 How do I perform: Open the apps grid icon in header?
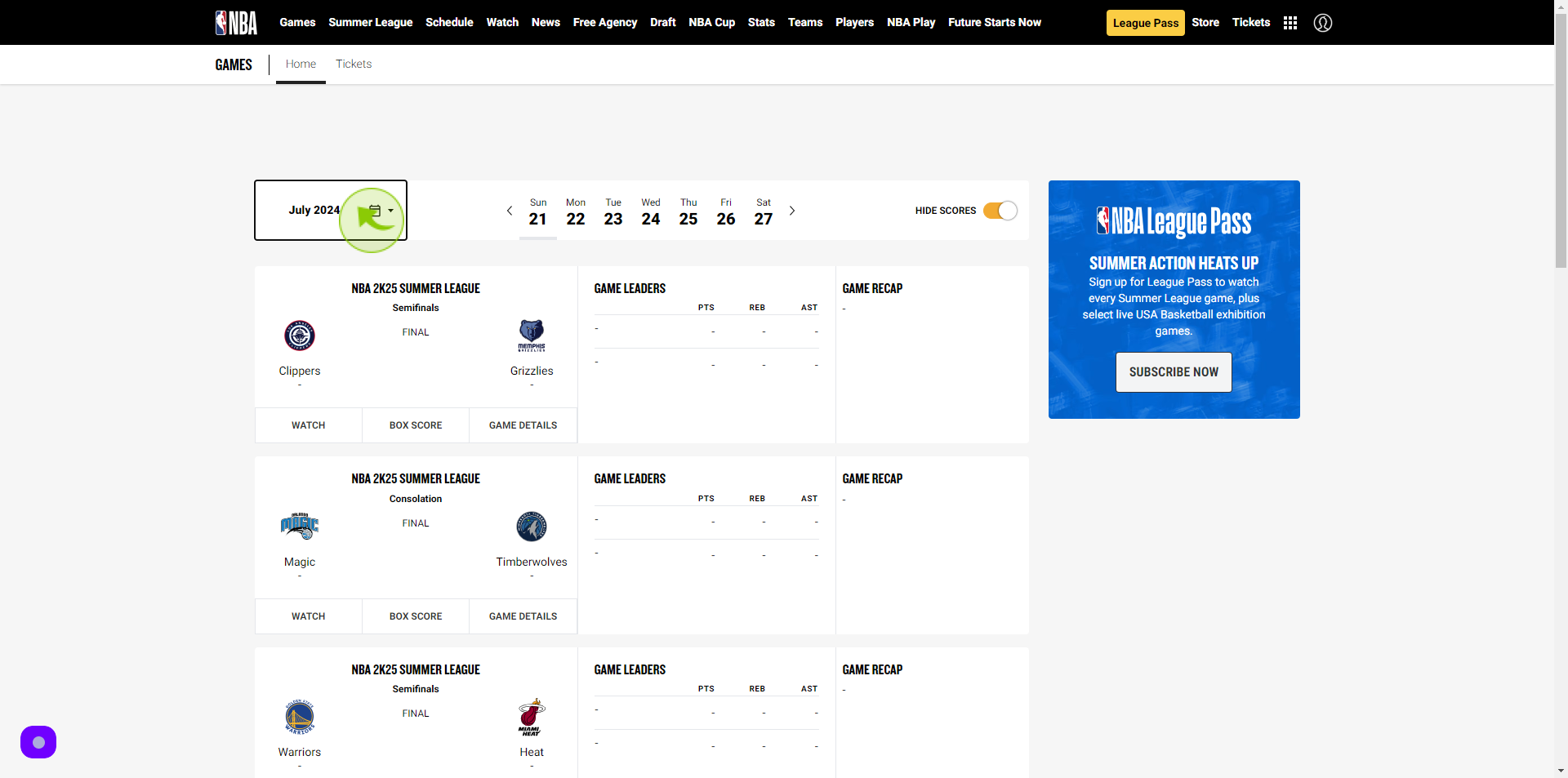tap(1290, 23)
